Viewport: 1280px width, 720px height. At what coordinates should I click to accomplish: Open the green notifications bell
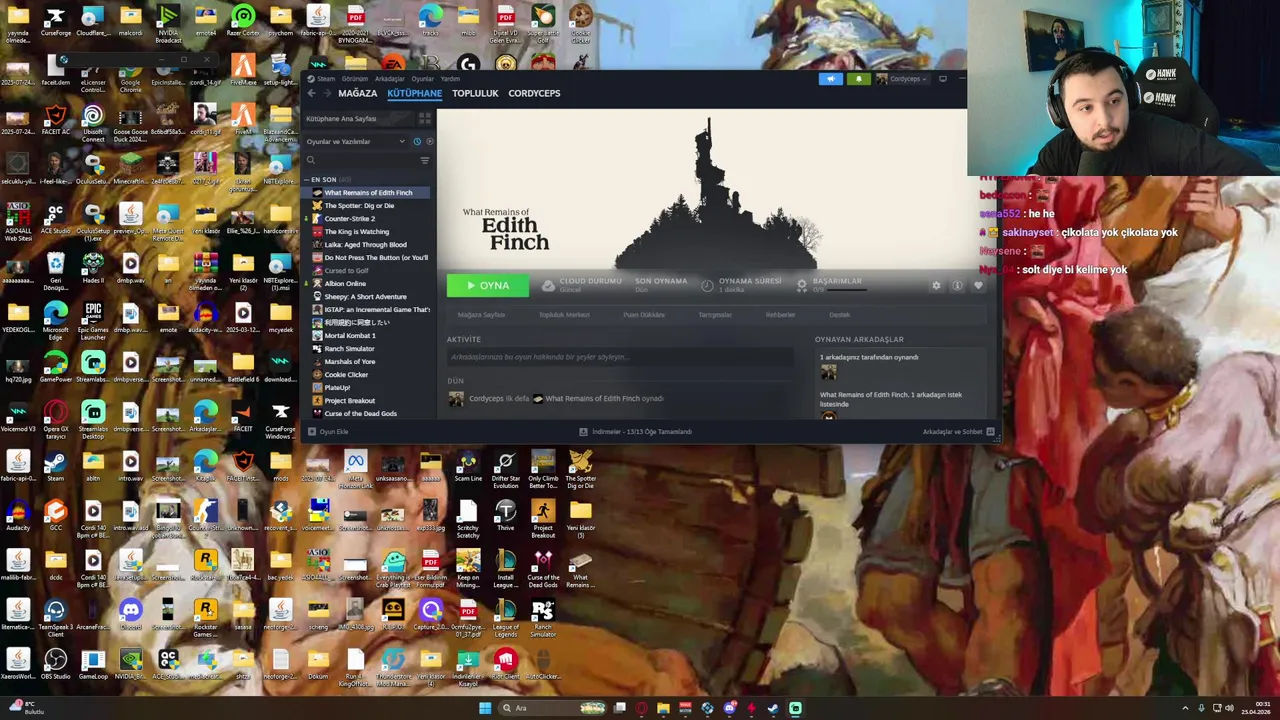coord(858,79)
